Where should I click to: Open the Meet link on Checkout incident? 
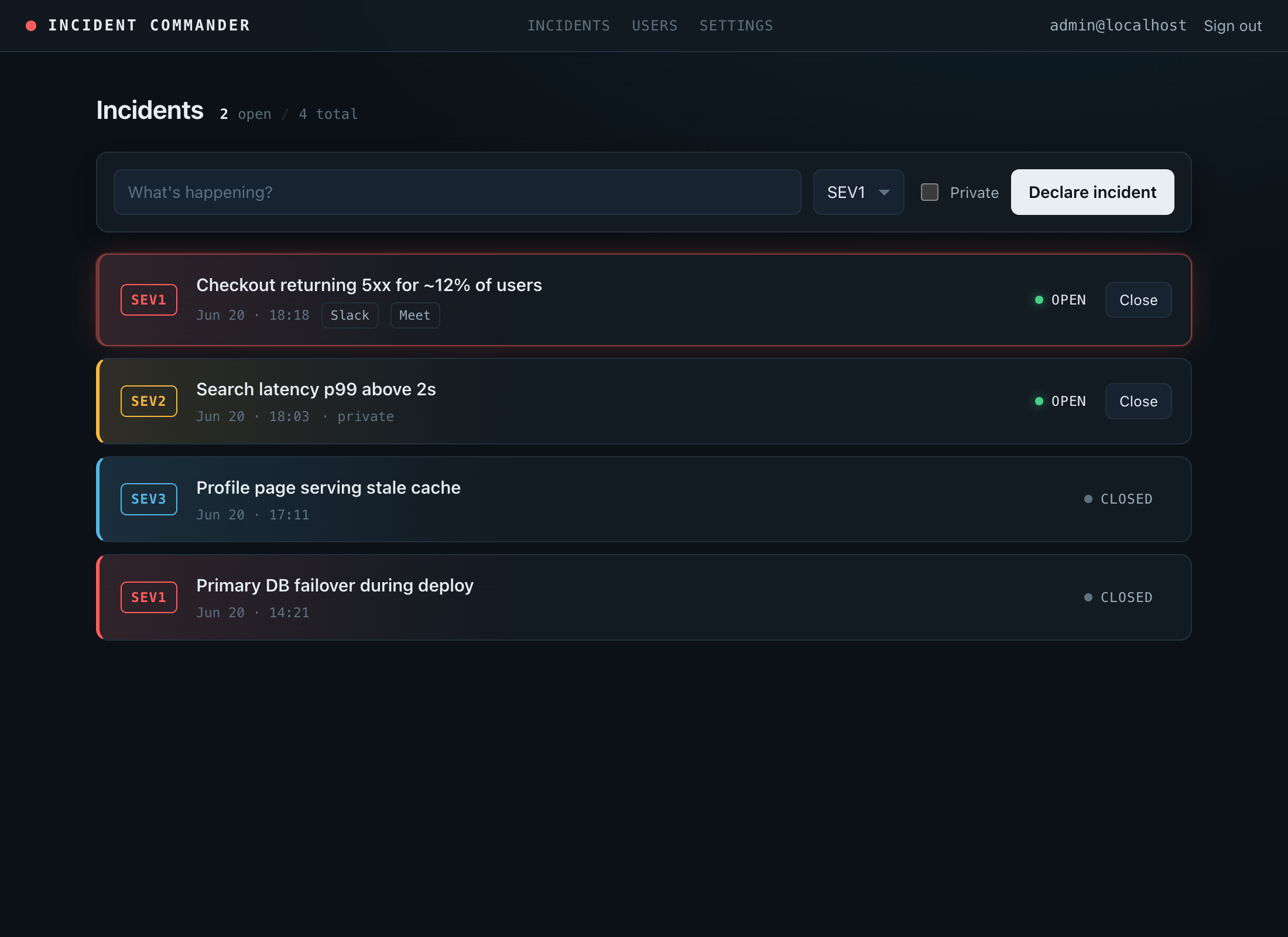(x=415, y=315)
